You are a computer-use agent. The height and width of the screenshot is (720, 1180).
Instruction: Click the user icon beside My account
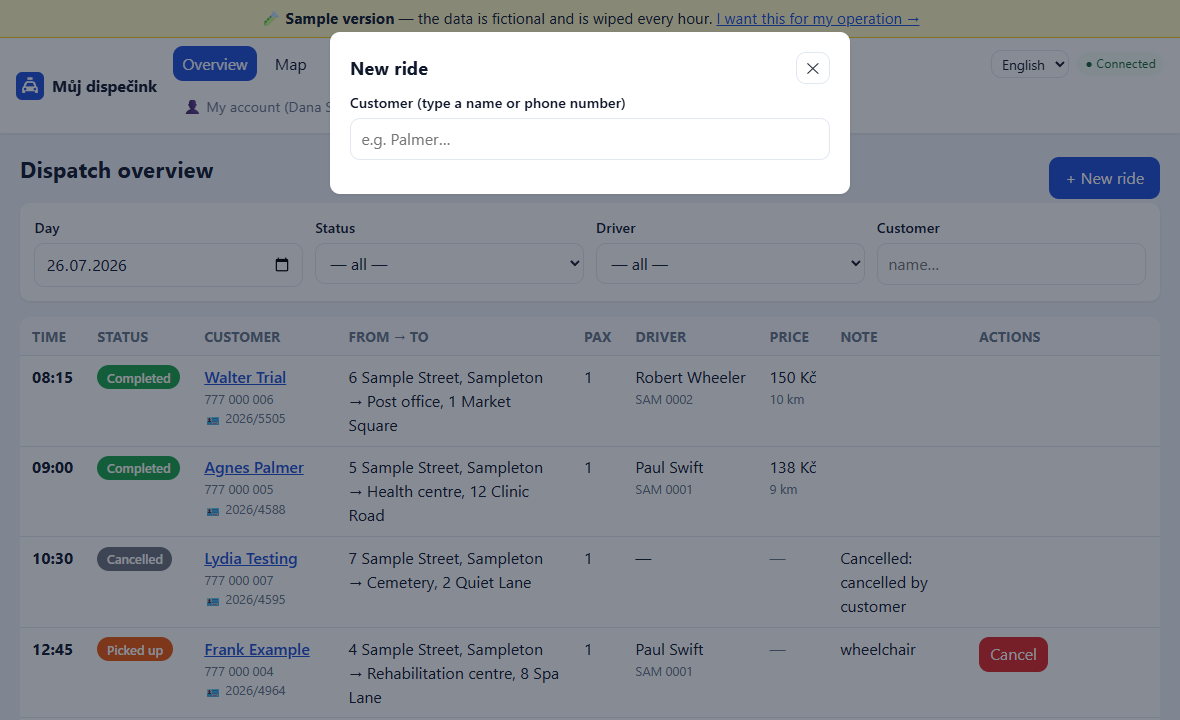click(193, 108)
